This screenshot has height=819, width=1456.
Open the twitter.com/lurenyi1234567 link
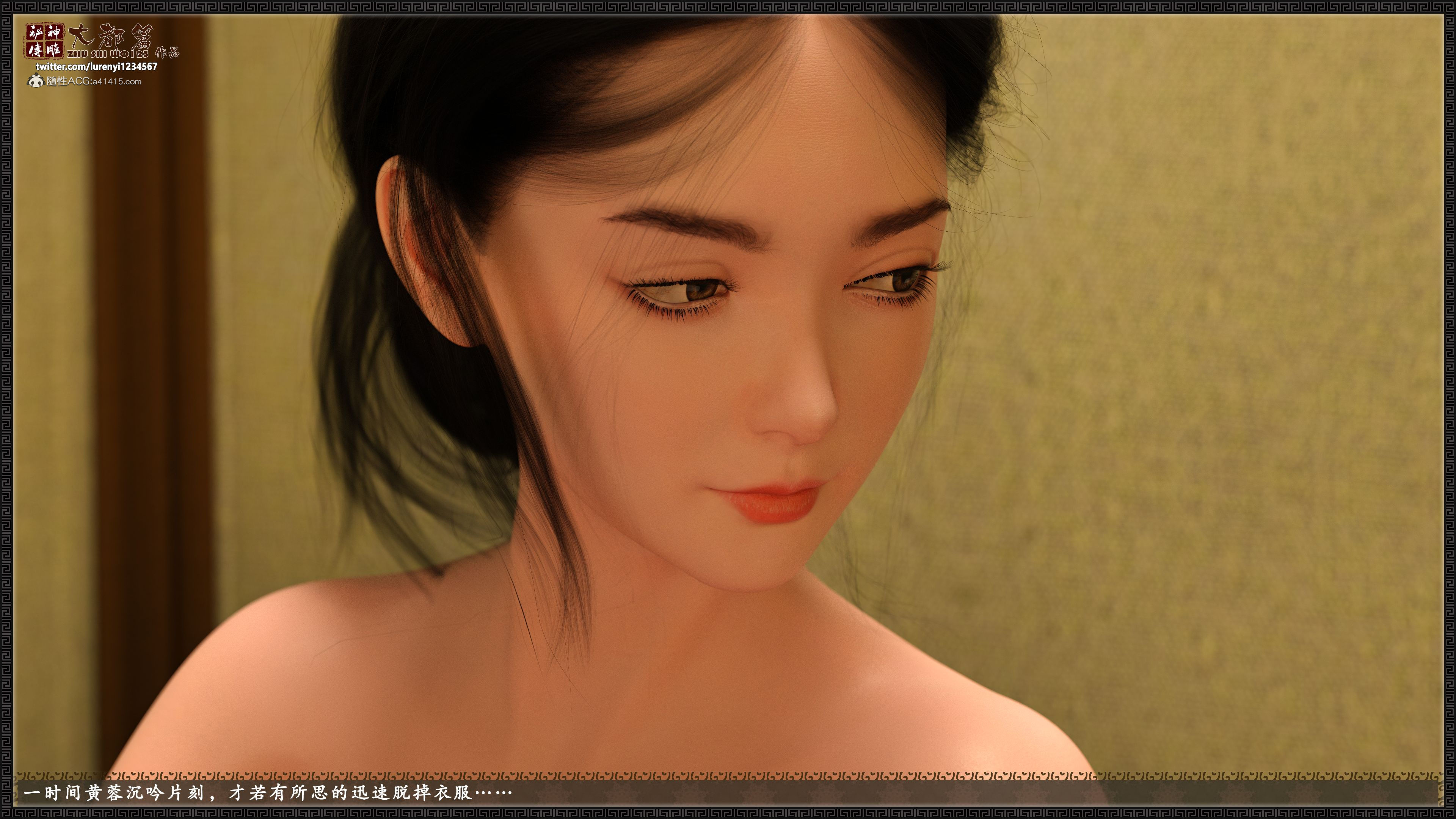97,67
